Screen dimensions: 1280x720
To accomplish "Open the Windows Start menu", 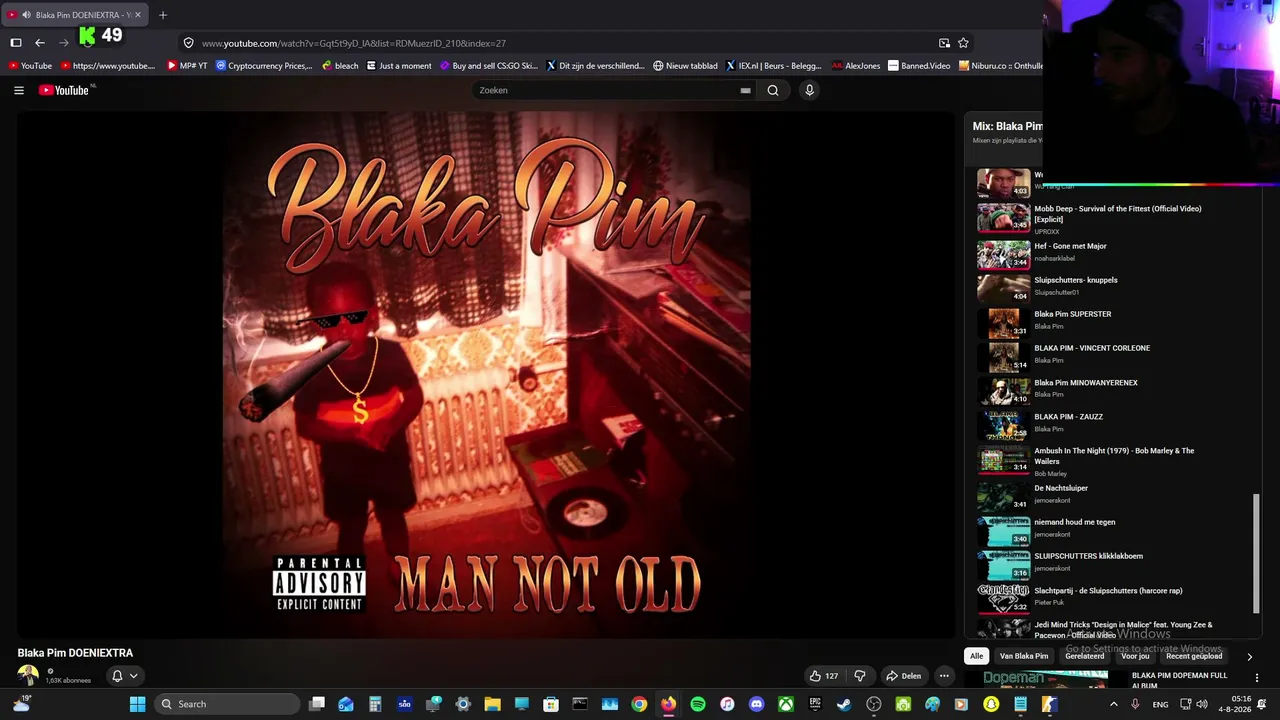I will [137, 704].
